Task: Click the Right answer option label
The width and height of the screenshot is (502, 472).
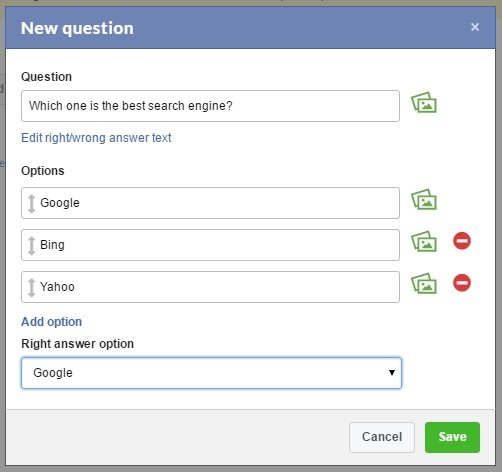Action: coord(77,344)
